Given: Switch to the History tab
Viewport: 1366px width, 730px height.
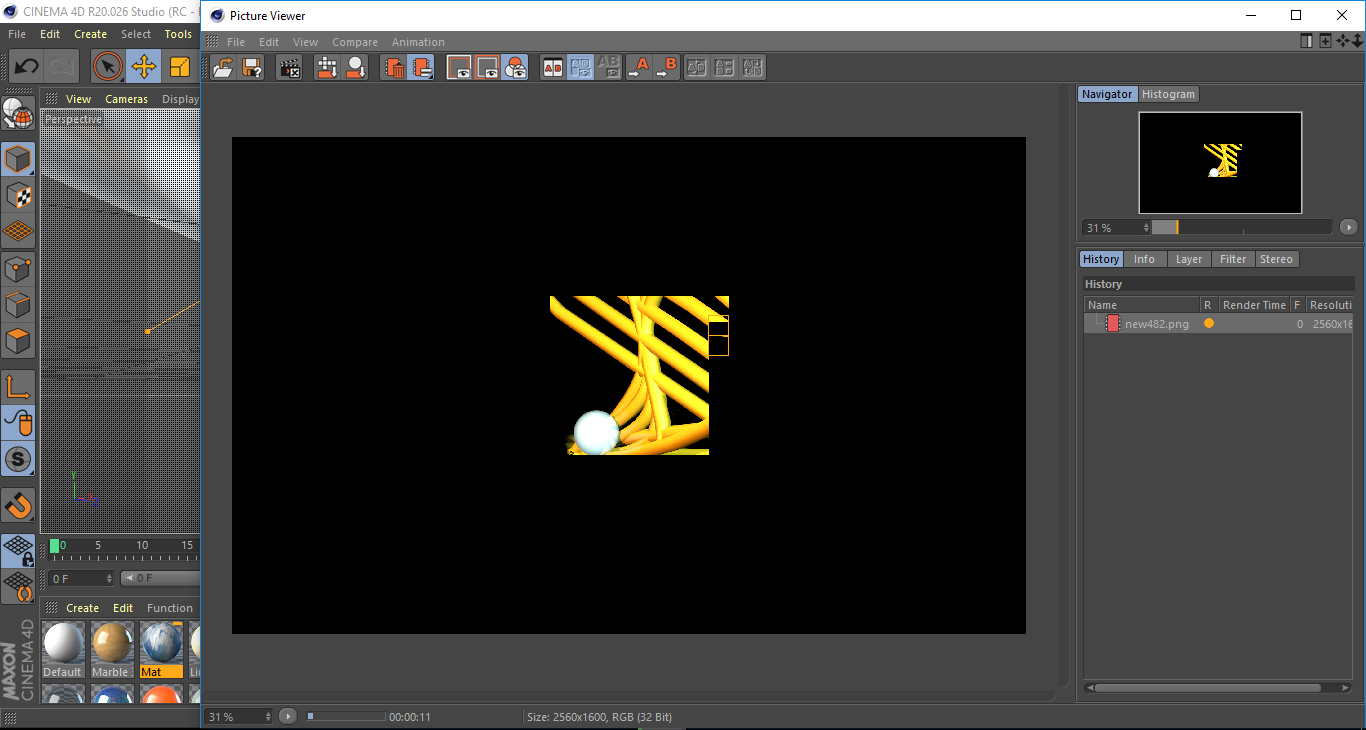Looking at the screenshot, I should point(1101,259).
